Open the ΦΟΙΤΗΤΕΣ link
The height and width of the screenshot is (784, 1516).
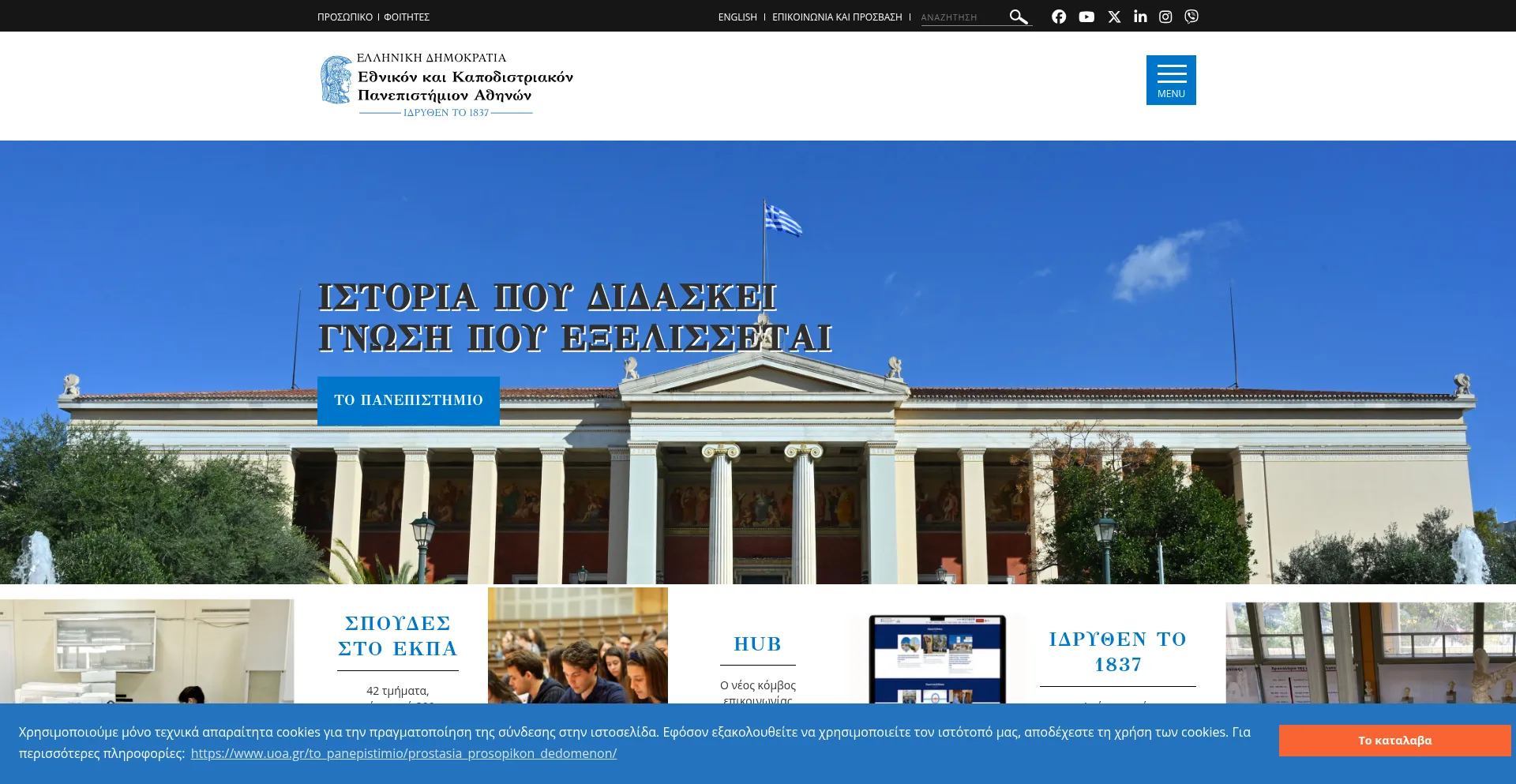tap(407, 17)
